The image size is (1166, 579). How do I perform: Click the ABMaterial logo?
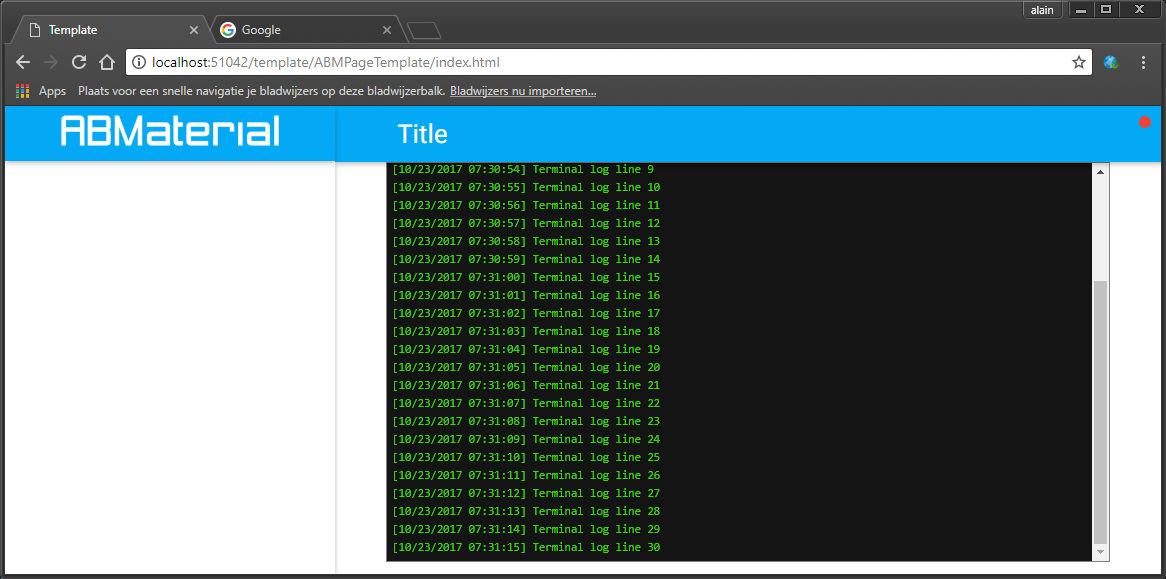pos(170,131)
